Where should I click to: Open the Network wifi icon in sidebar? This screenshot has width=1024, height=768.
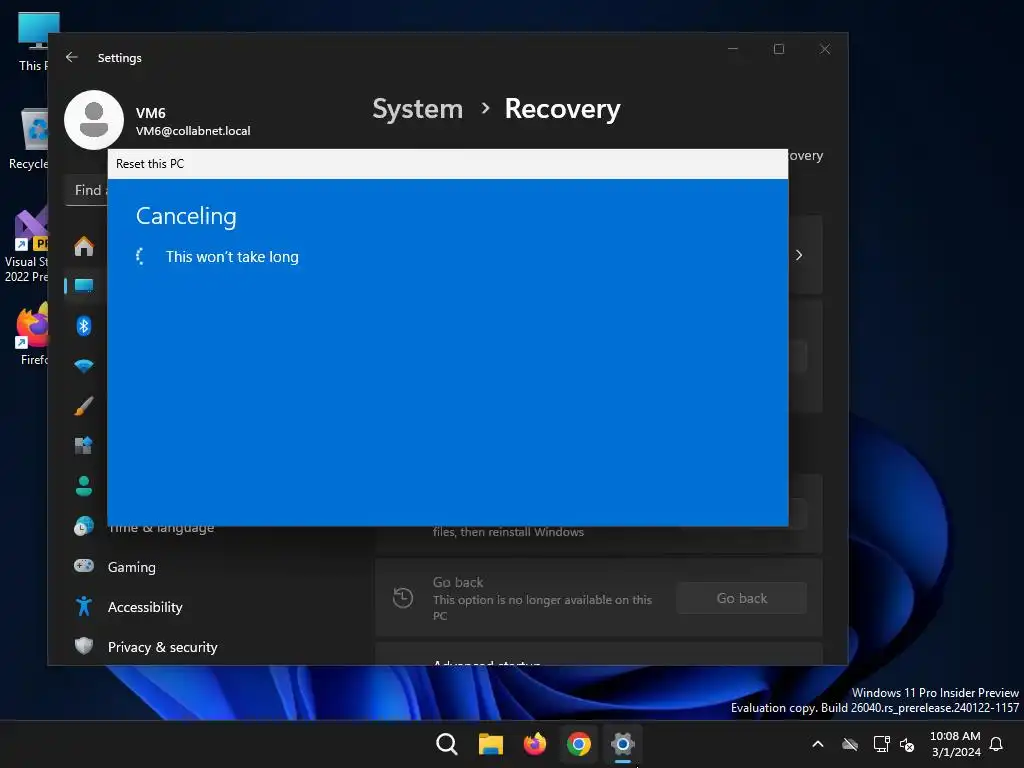pos(84,366)
